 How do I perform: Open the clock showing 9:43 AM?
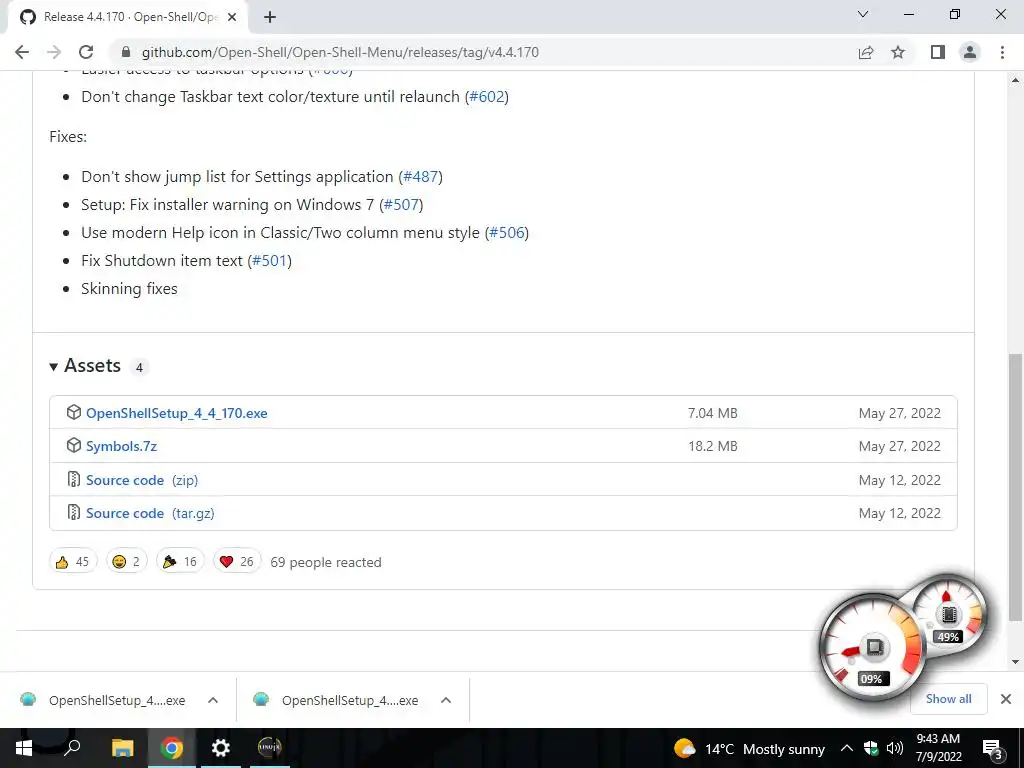pyautogui.click(x=938, y=748)
